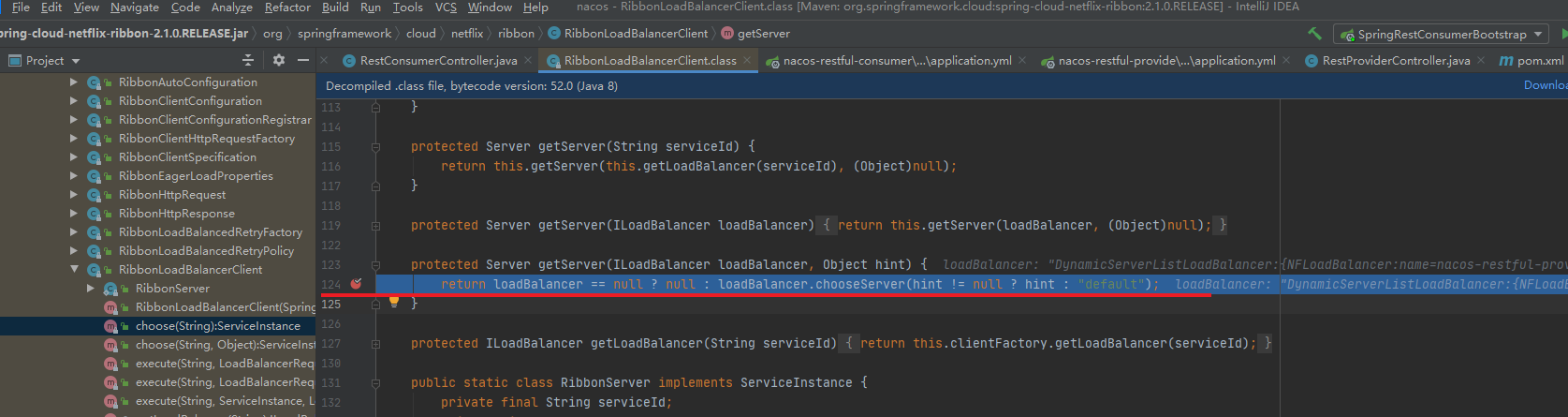The image size is (1568, 417).
Task: Click the 'ribbon' breadcrumb
Action: pyautogui.click(x=516, y=33)
